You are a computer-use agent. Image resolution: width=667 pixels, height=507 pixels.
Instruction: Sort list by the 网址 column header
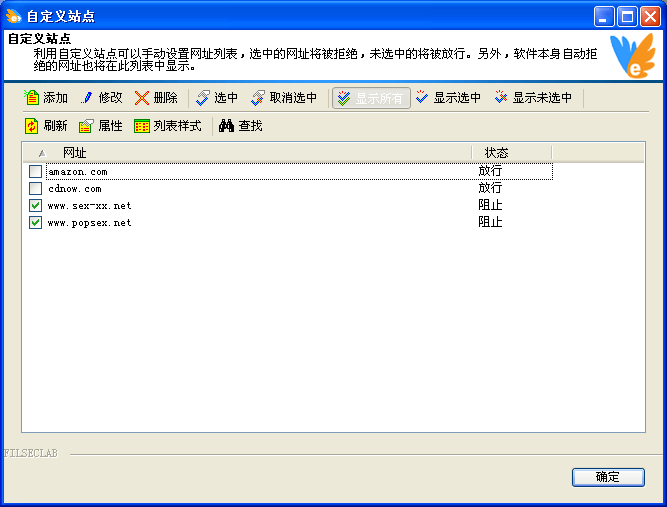(250, 153)
